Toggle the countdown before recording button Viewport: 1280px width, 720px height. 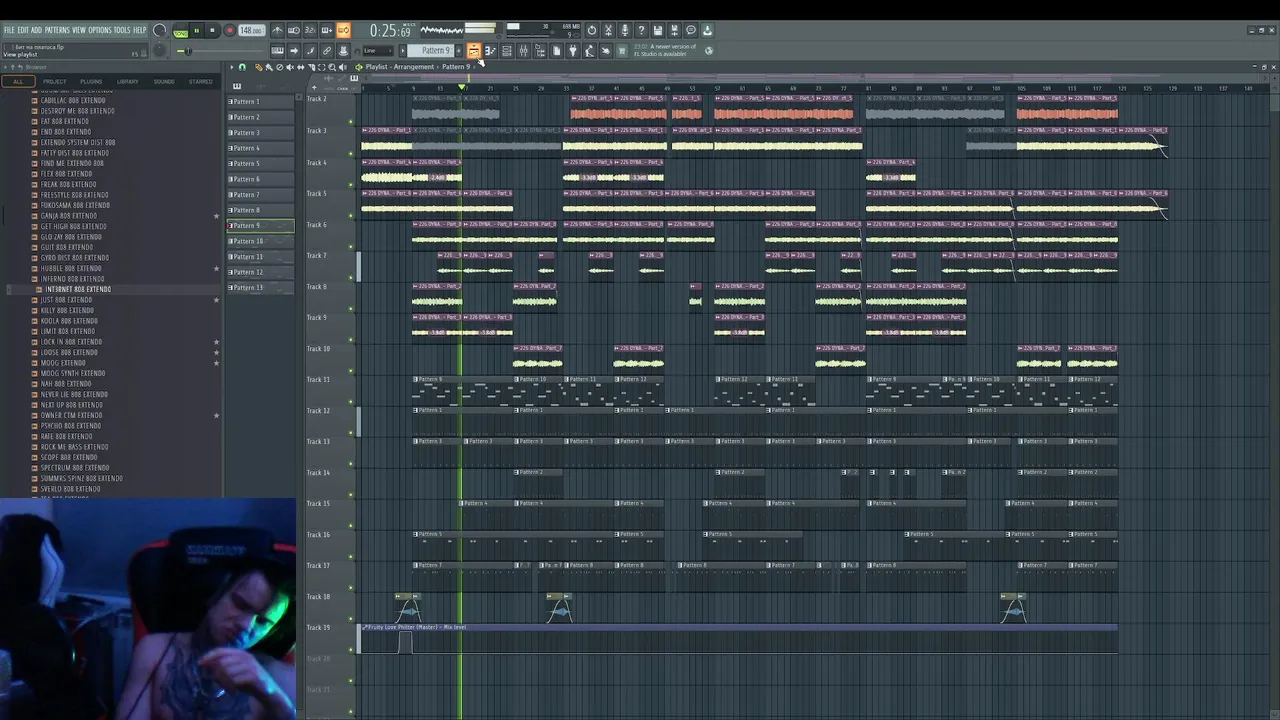(310, 30)
